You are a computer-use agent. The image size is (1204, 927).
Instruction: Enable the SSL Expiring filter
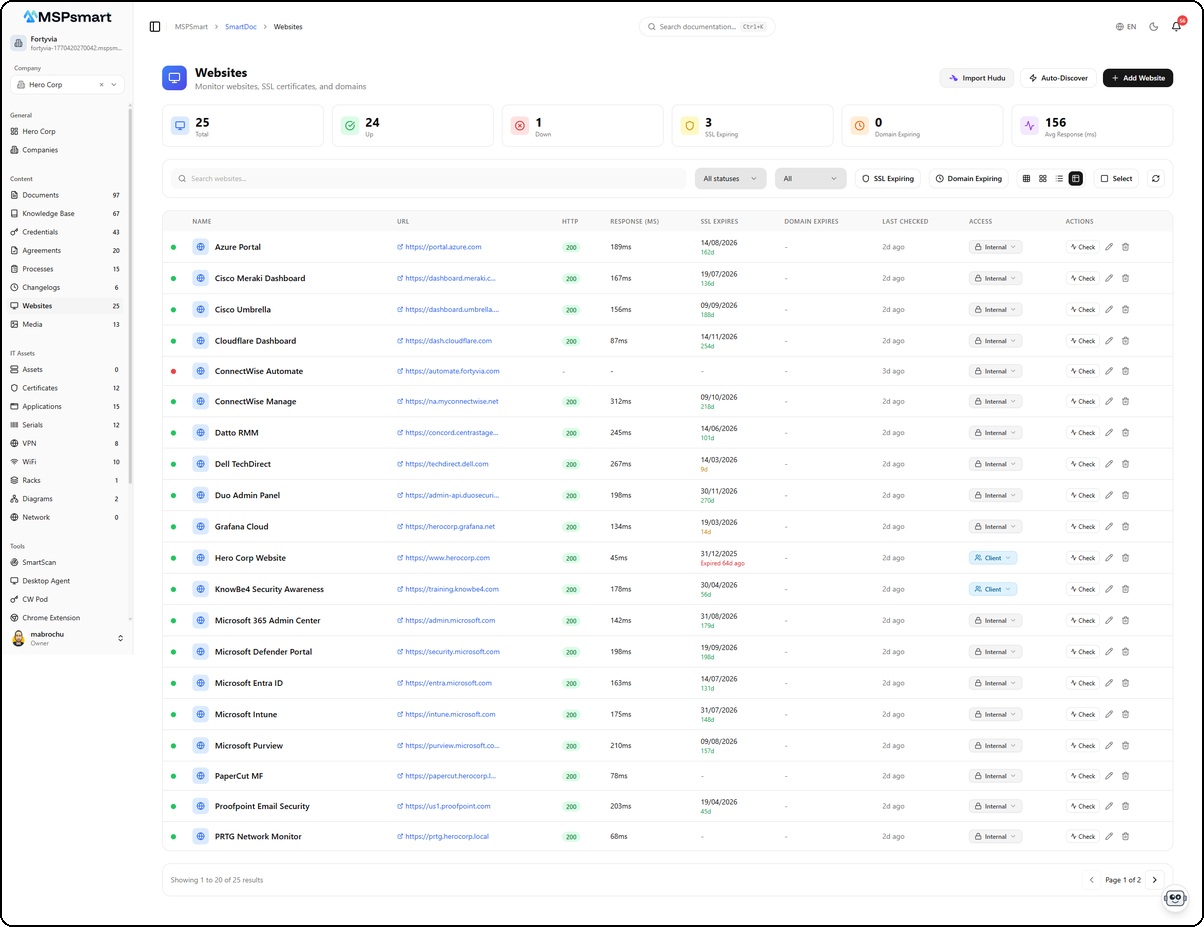(x=886, y=178)
